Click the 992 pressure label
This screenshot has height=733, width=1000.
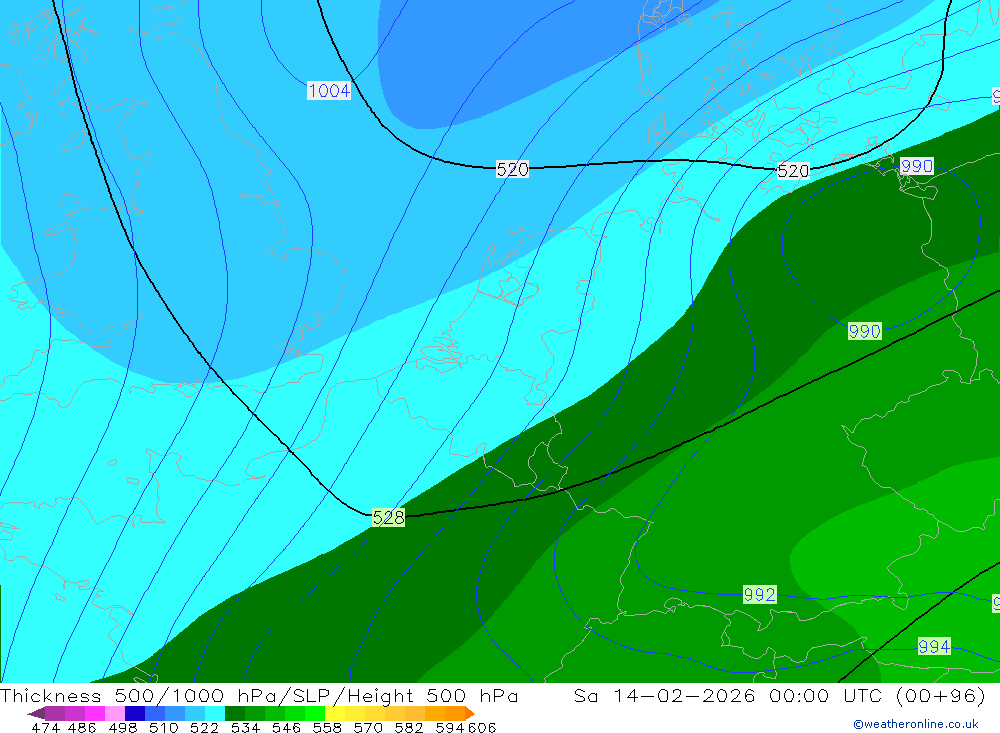click(760, 595)
